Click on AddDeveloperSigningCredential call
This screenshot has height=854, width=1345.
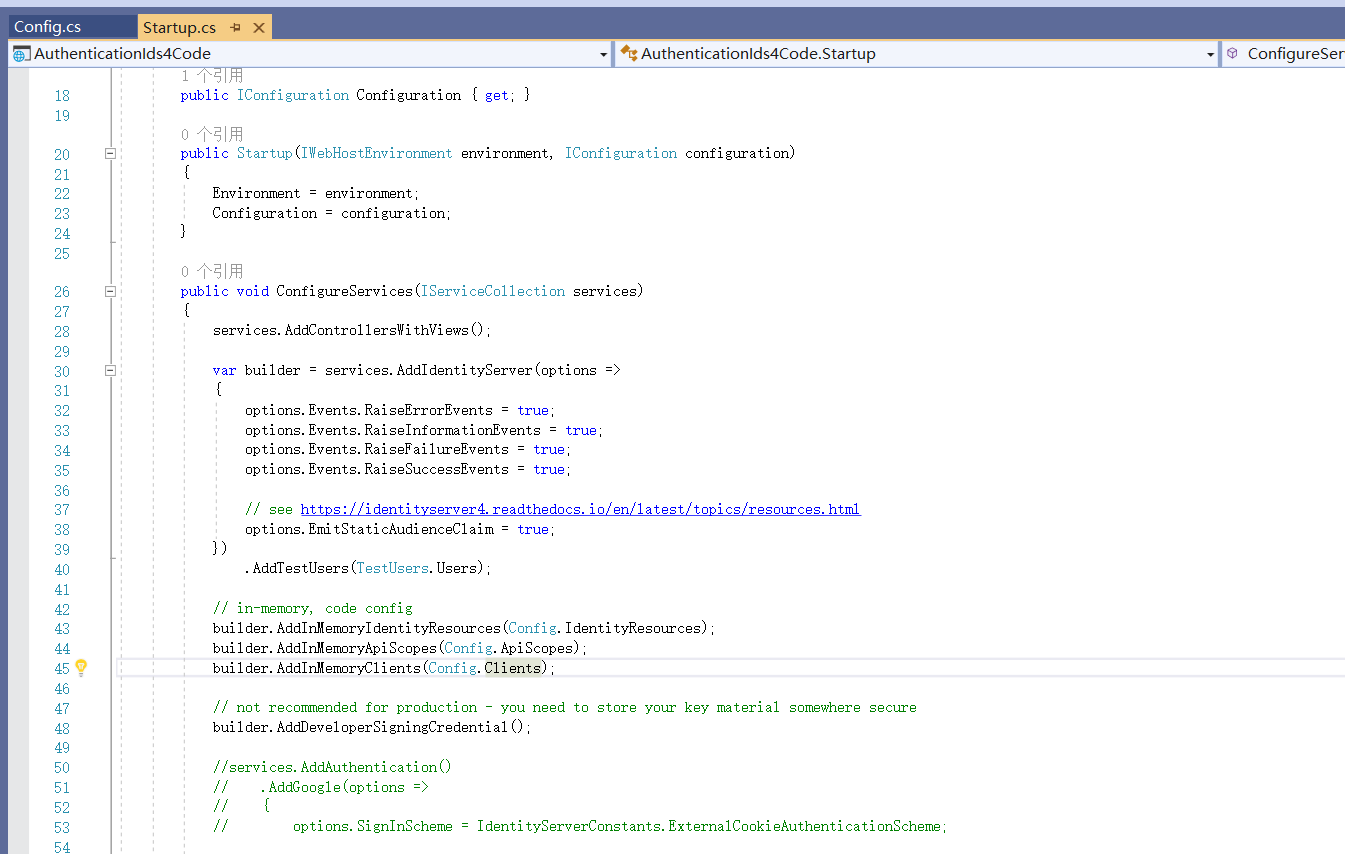click(392, 727)
